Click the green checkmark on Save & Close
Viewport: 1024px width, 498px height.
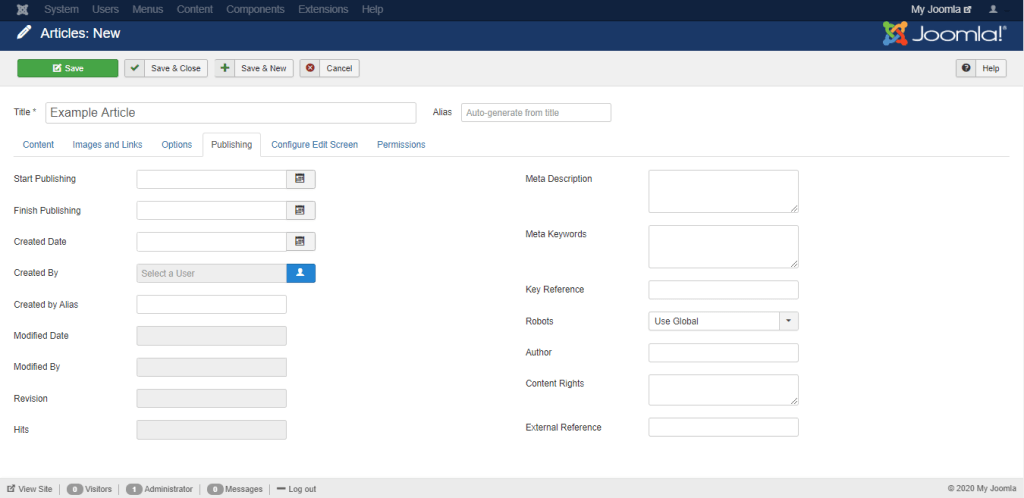pos(135,68)
